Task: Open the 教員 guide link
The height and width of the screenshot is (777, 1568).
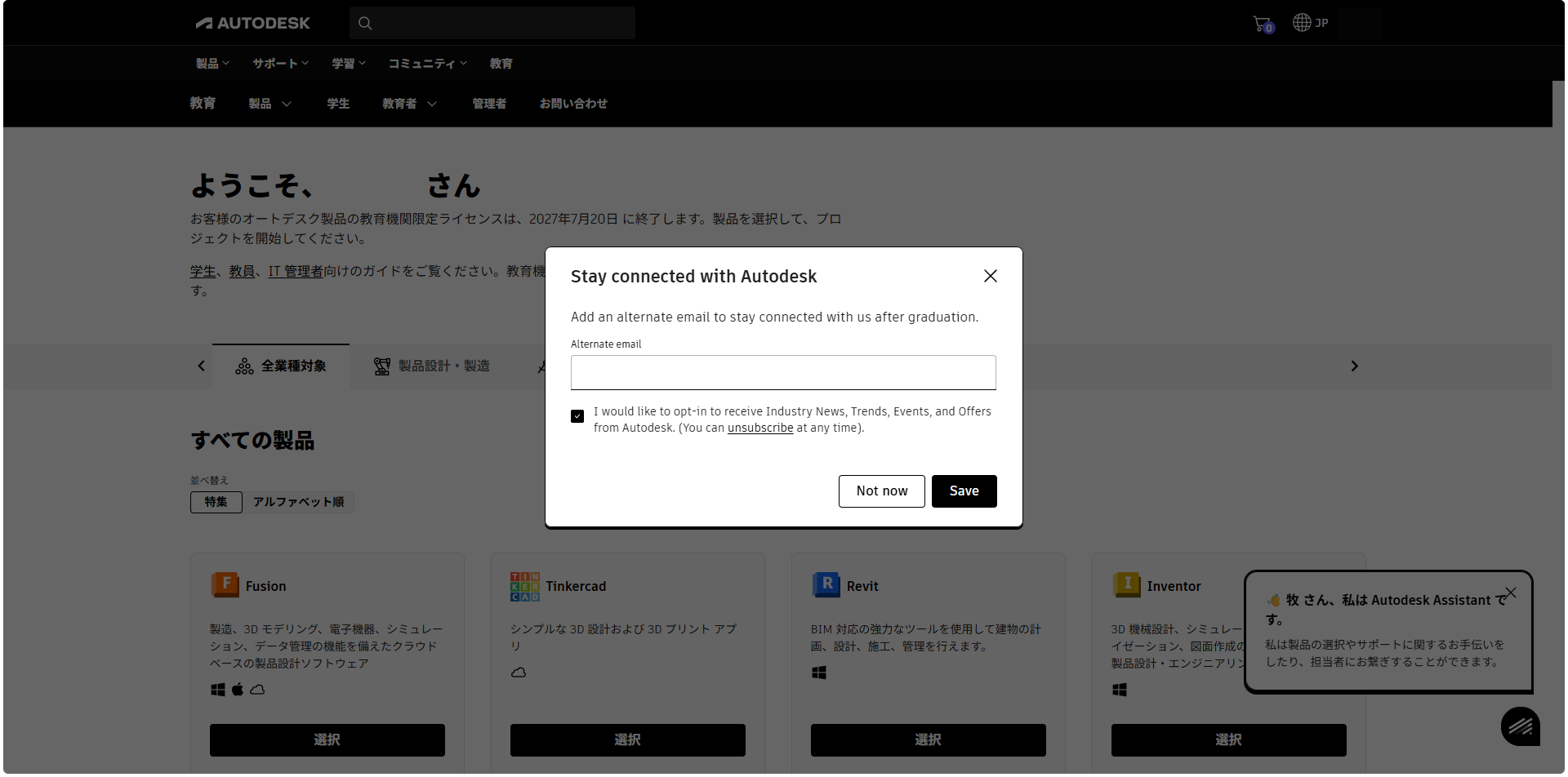Action: click(x=242, y=271)
